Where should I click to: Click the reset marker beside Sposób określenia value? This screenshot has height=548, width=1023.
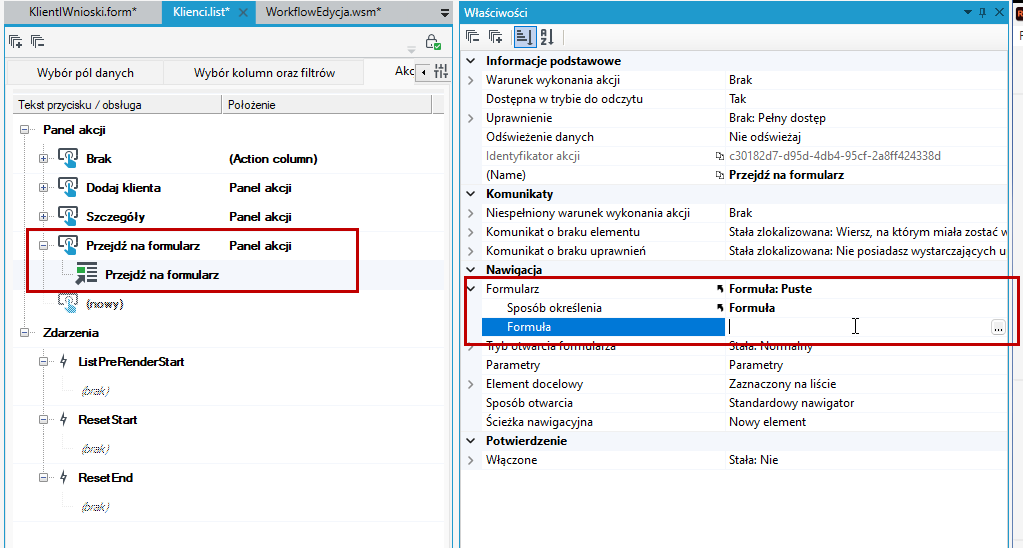click(720, 307)
